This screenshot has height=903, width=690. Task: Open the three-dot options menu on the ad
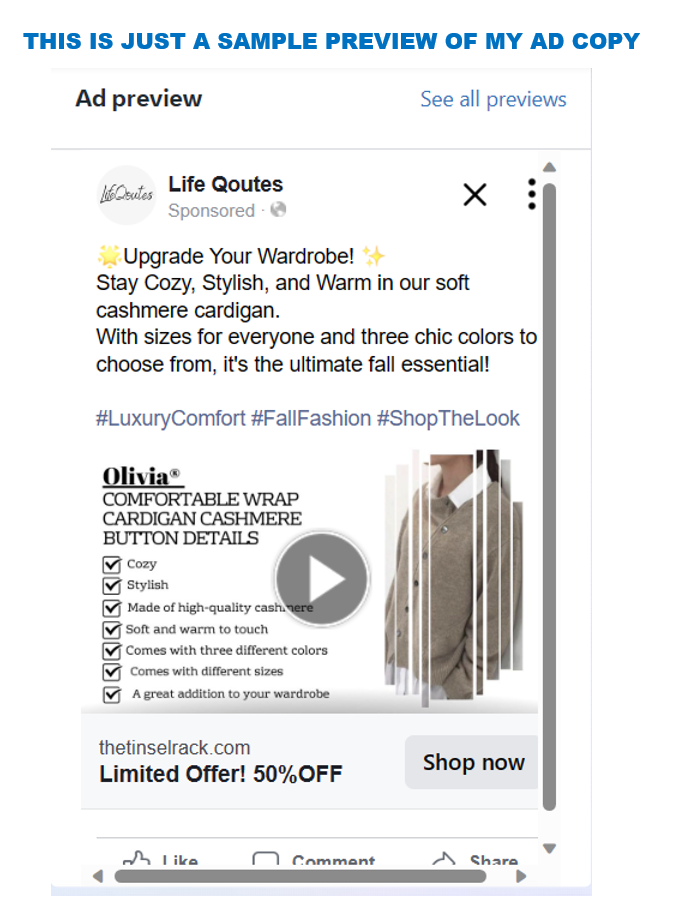click(531, 194)
